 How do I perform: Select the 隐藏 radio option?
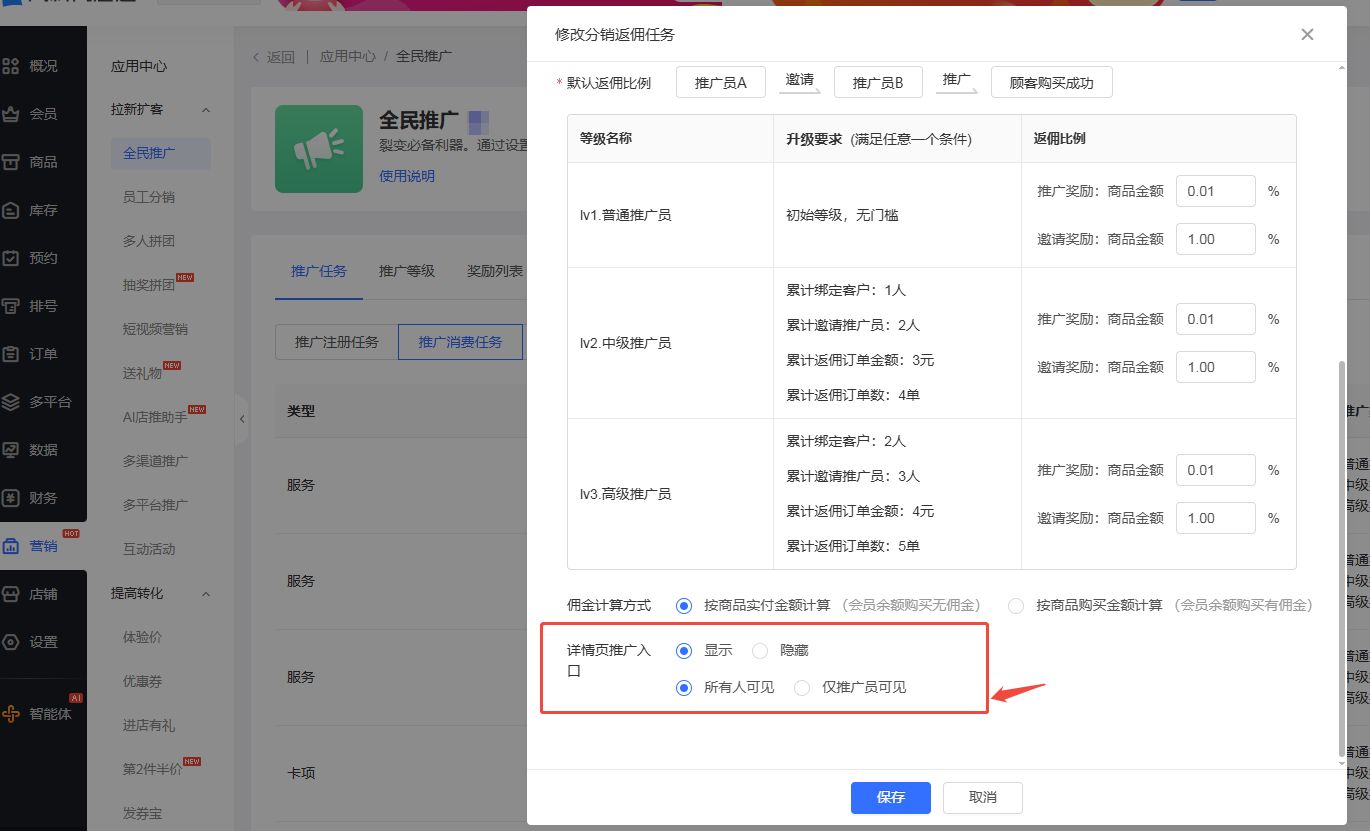(x=760, y=651)
